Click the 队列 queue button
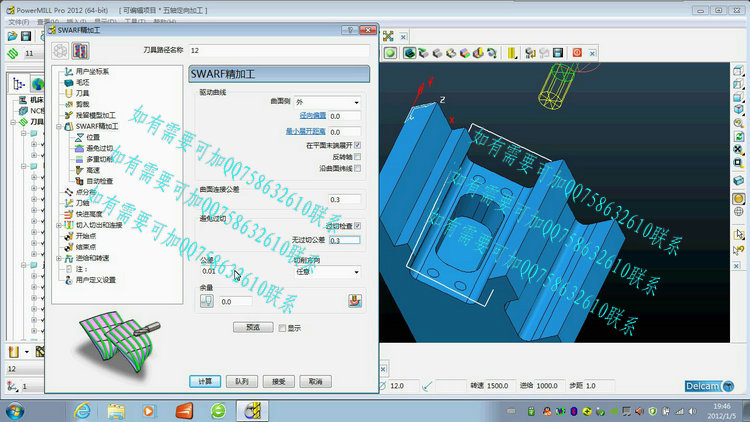 242,381
